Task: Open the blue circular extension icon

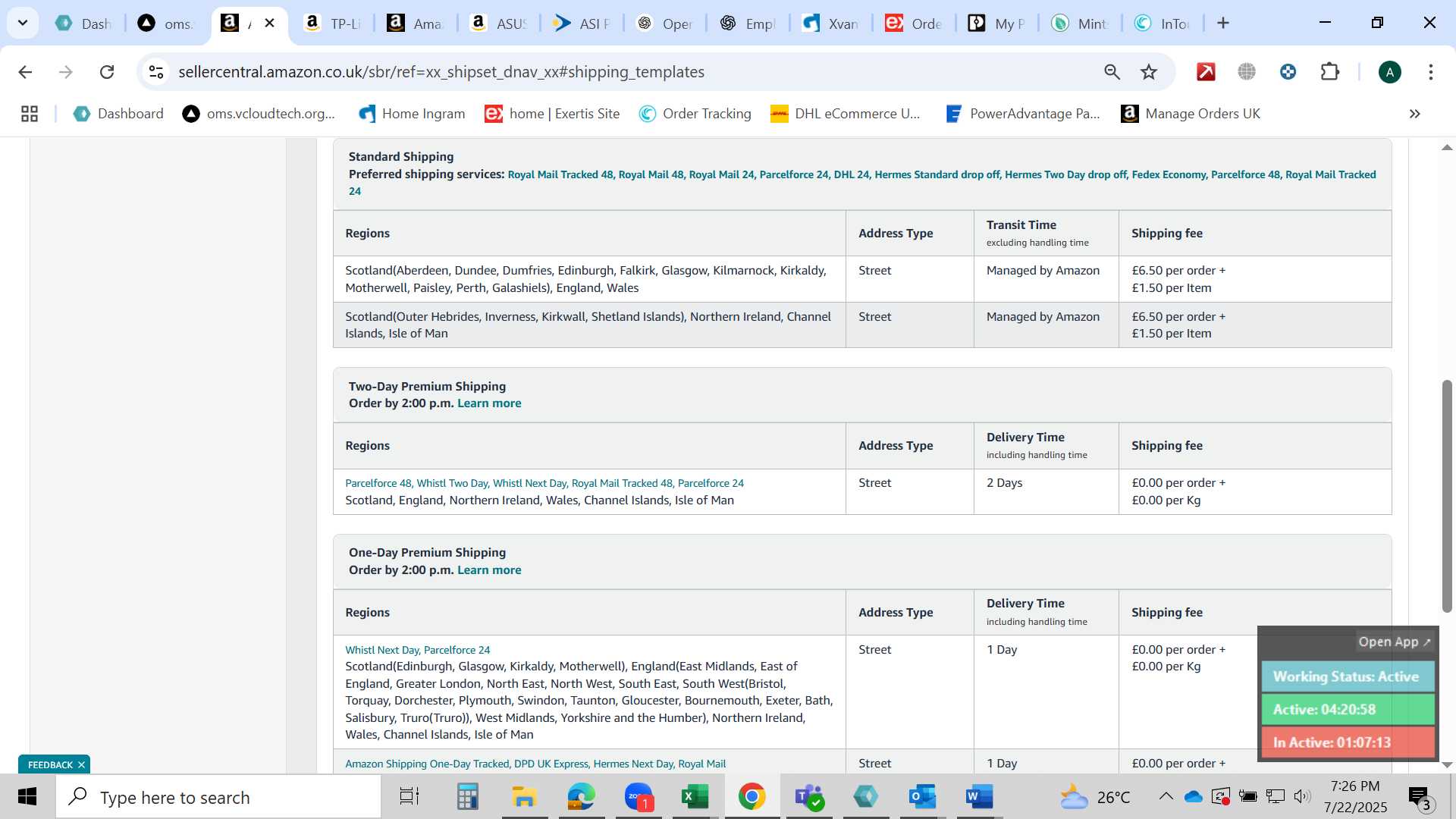Action: click(x=1288, y=72)
